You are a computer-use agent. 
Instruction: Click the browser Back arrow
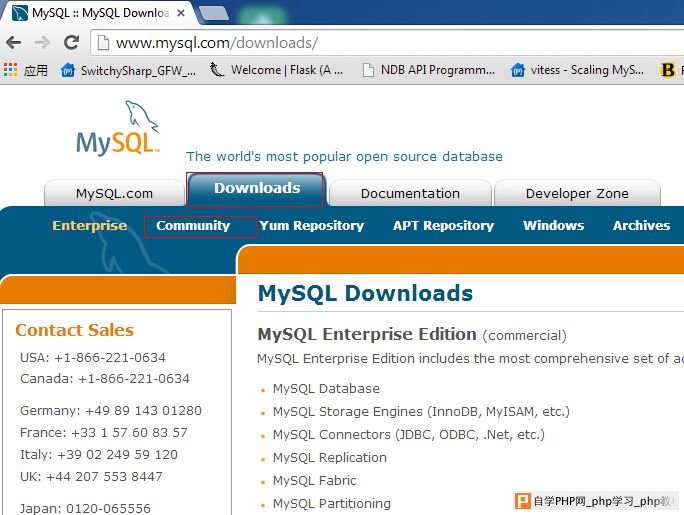(14, 43)
